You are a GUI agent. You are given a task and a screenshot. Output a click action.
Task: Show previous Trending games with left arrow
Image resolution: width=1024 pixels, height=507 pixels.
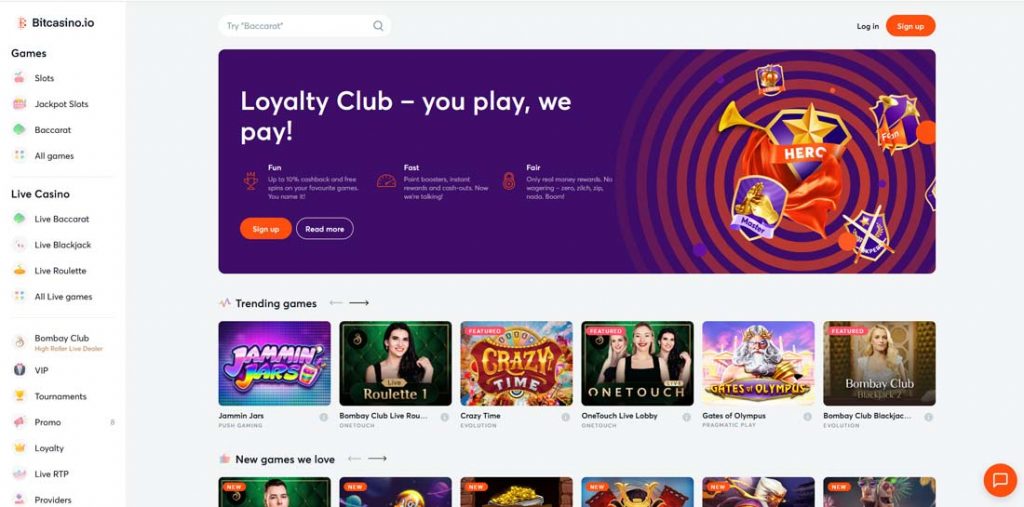pyautogui.click(x=336, y=303)
